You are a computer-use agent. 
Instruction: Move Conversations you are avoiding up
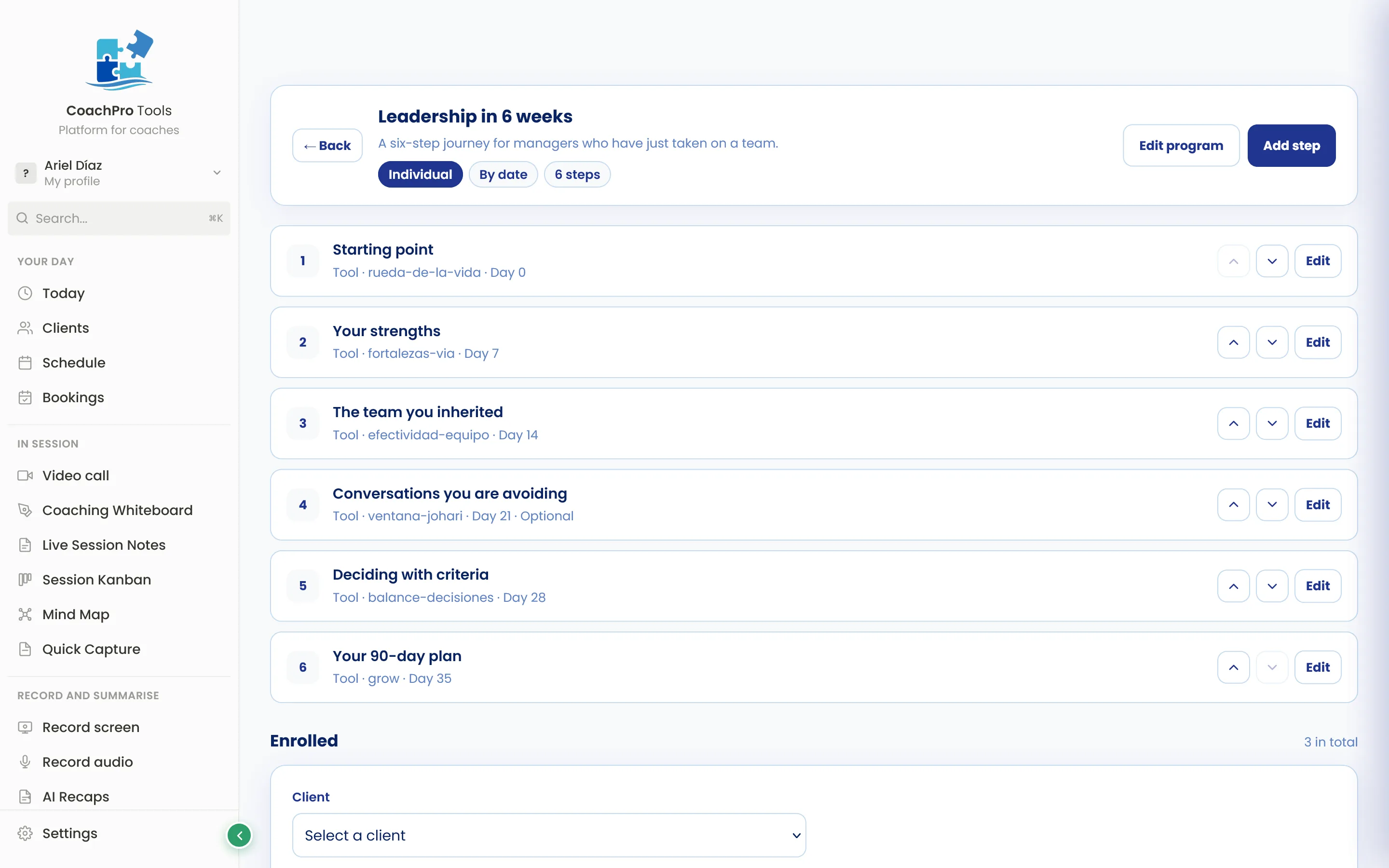(x=1233, y=504)
